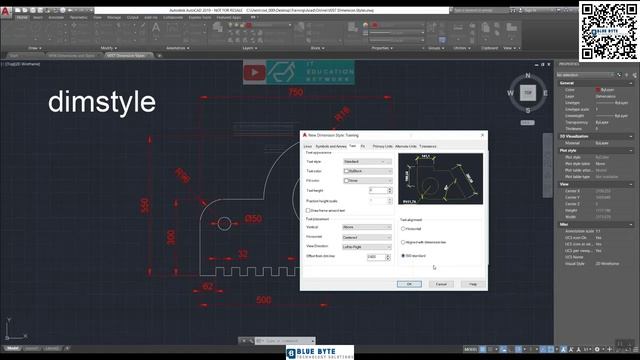Click the N compass direction on ViewCube
The height and width of the screenshot is (360, 640).
tap(528, 76)
